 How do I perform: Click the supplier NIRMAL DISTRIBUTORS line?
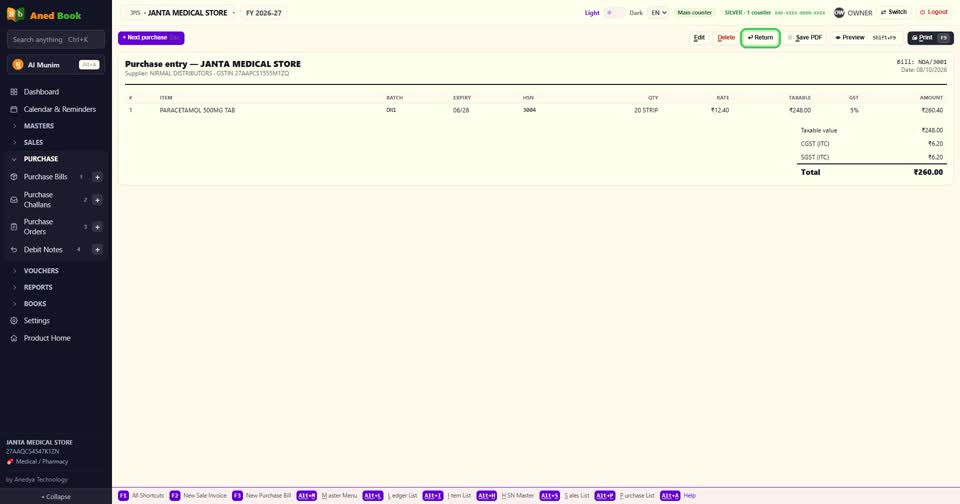point(207,73)
